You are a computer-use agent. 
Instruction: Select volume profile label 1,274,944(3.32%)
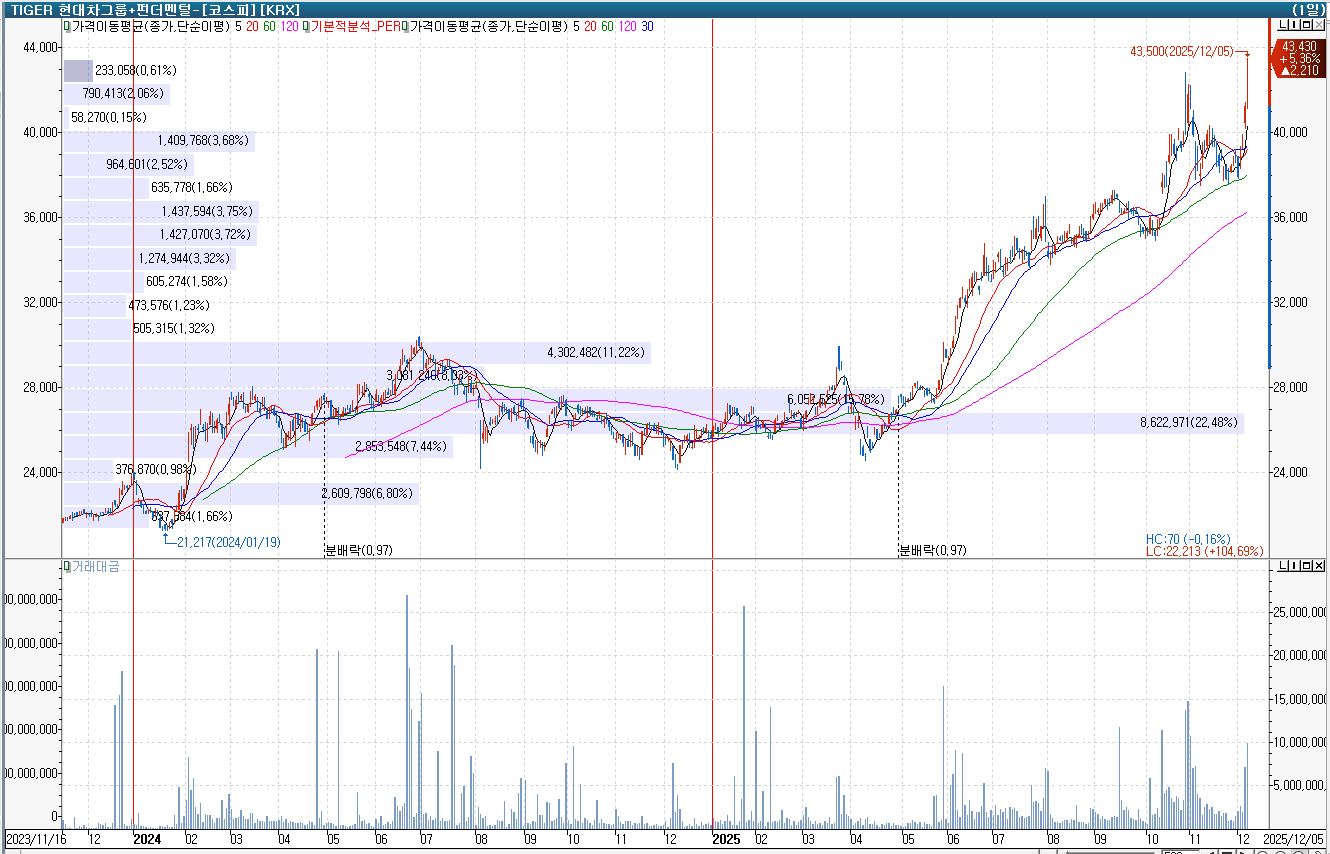184,258
